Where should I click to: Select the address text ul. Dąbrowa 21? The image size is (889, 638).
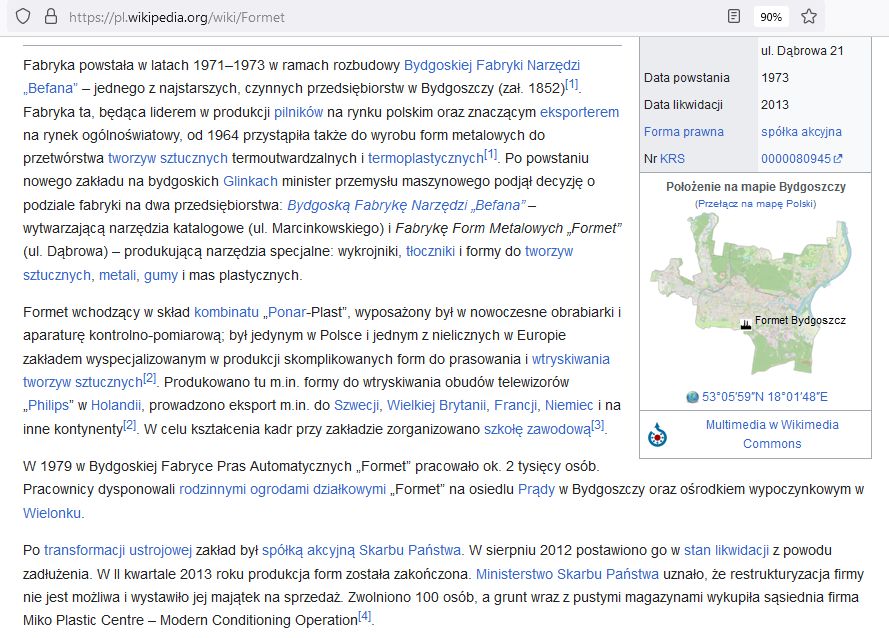coord(802,50)
